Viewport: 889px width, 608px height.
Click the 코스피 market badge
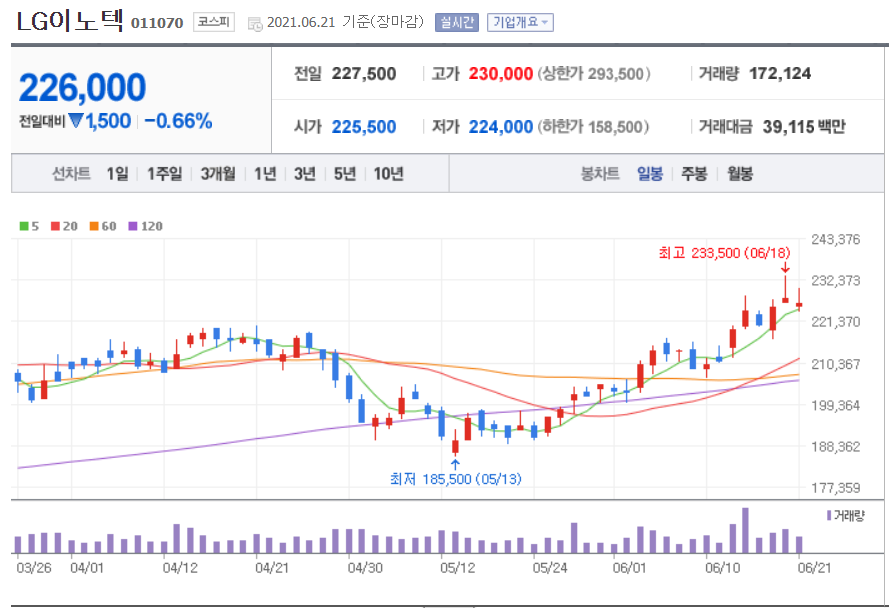[214, 23]
